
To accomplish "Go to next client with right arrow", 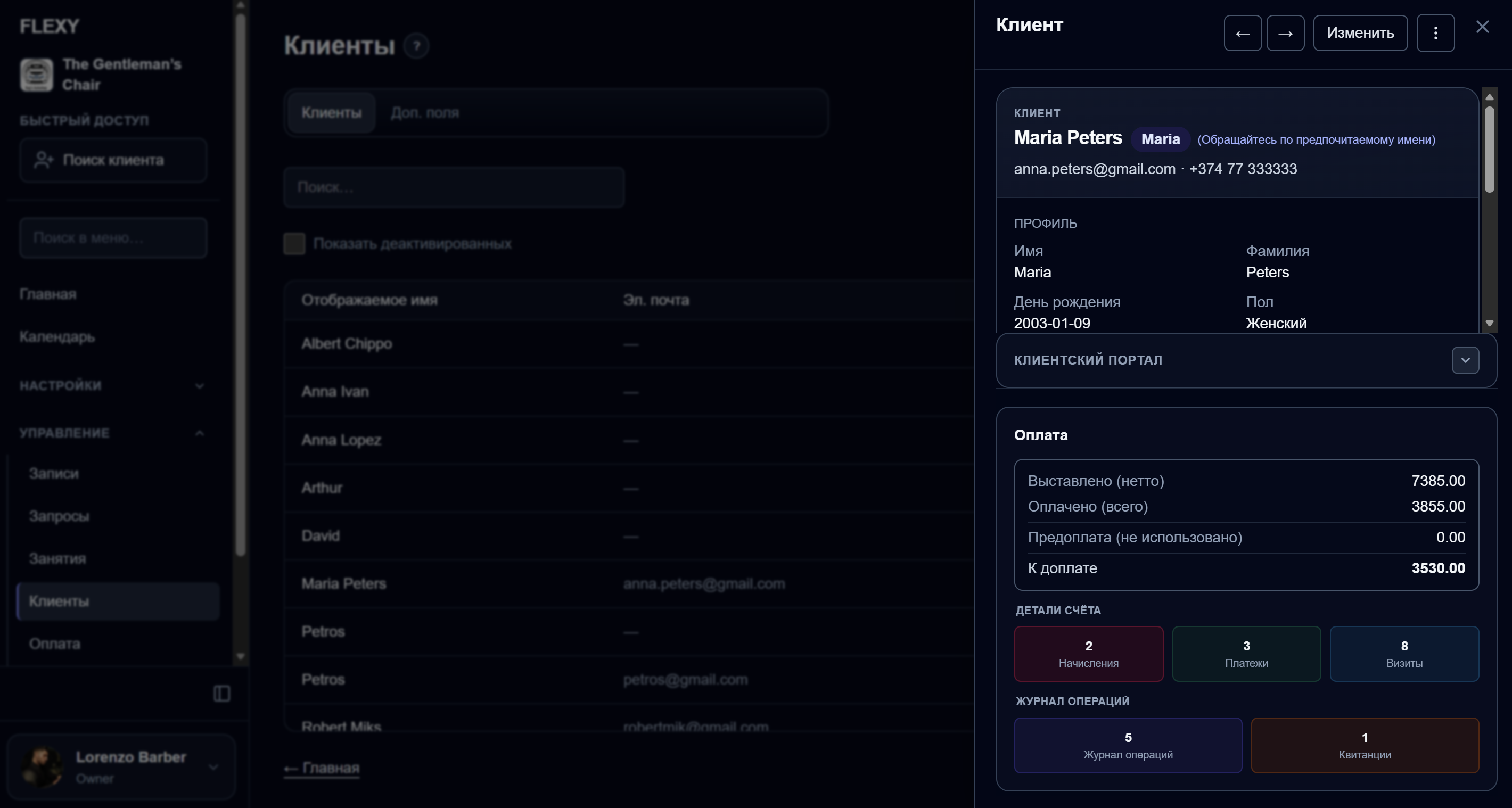I will [1285, 33].
